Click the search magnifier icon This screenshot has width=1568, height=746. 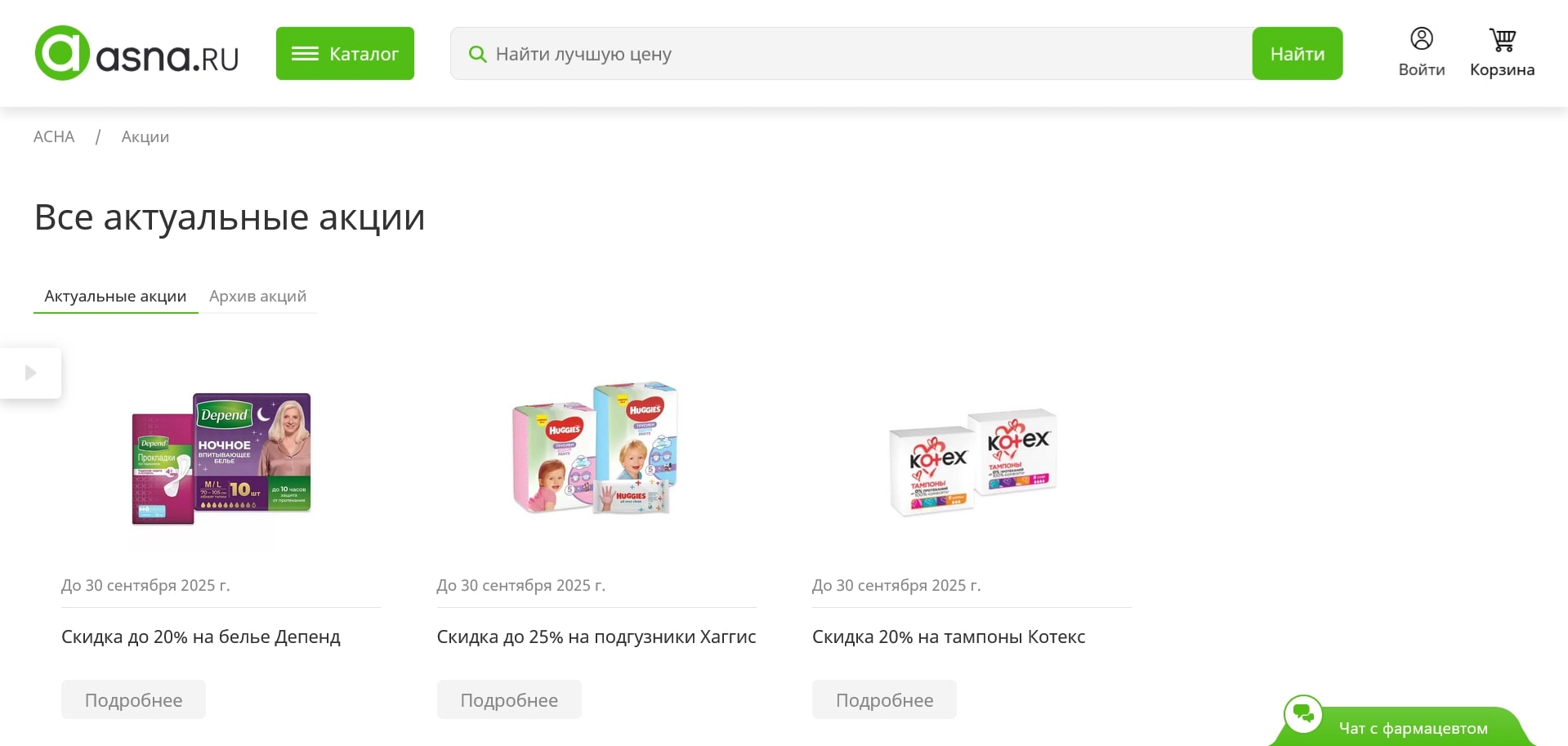pyautogui.click(x=477, y=54)
